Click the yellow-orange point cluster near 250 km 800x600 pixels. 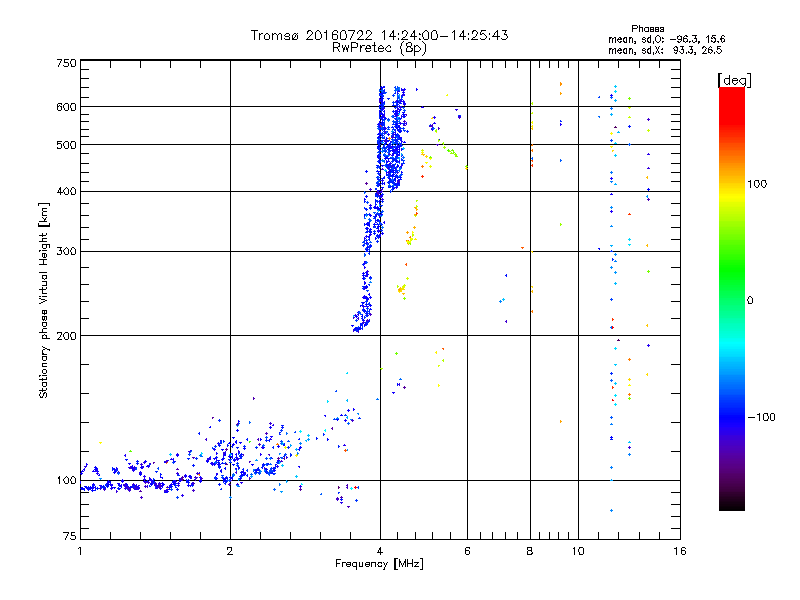pos(402,289)
